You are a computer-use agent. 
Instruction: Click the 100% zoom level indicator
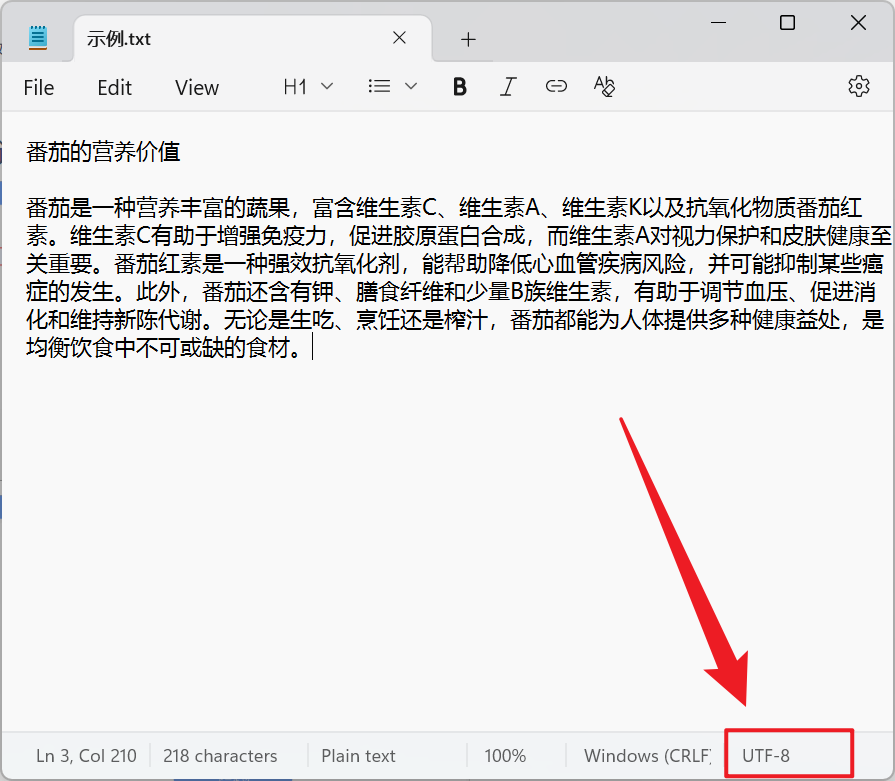click(505, 755)
